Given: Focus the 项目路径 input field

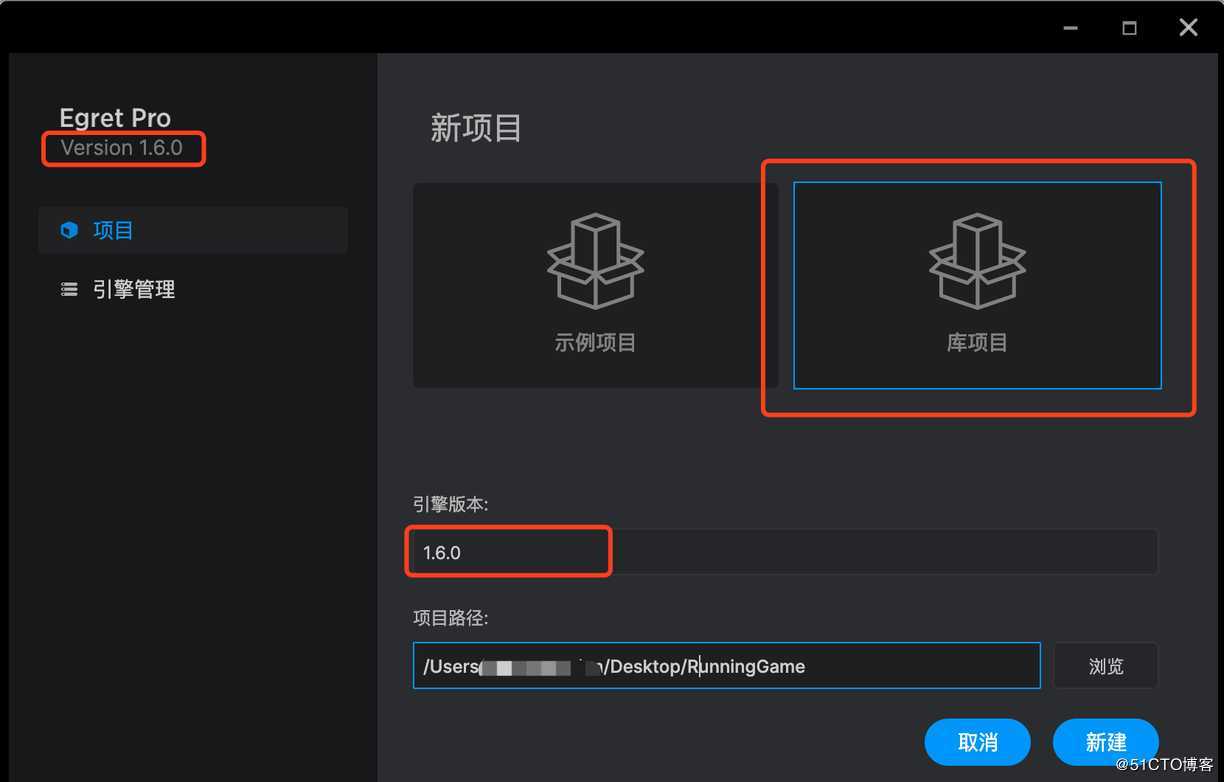Looking at the screenshot, I should [726, 666].
